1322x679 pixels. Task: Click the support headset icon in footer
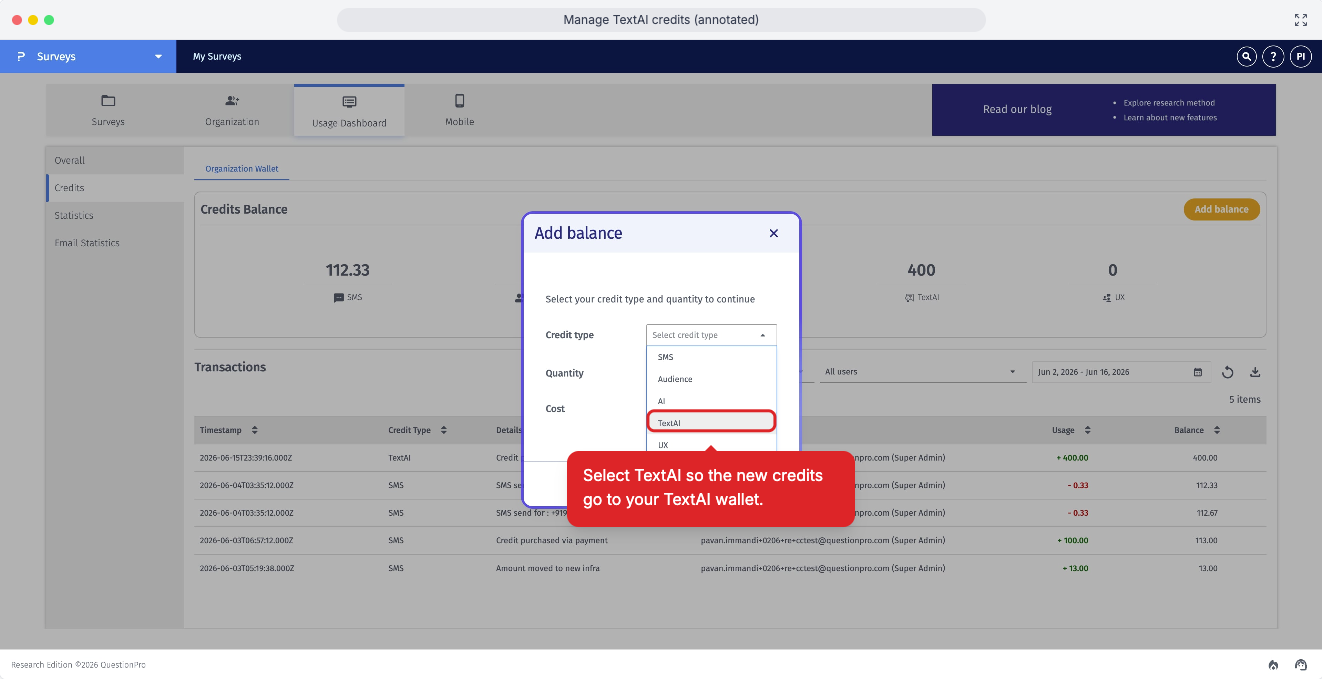1301,664
